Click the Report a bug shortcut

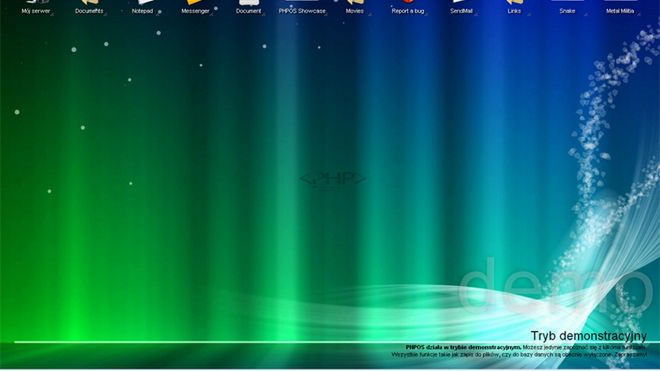408,8
